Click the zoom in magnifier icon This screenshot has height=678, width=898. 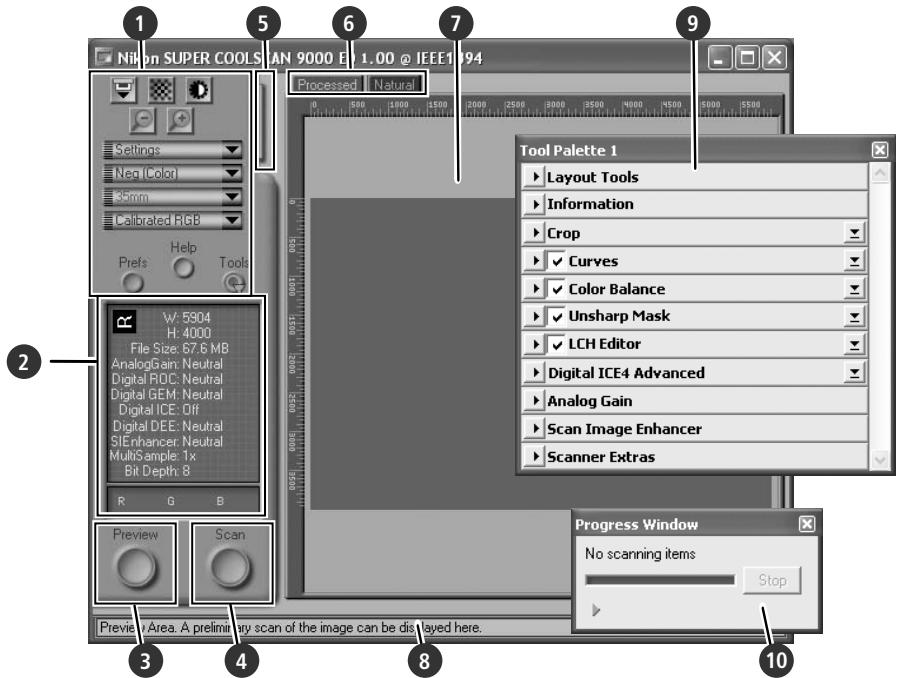coord(180,120)
